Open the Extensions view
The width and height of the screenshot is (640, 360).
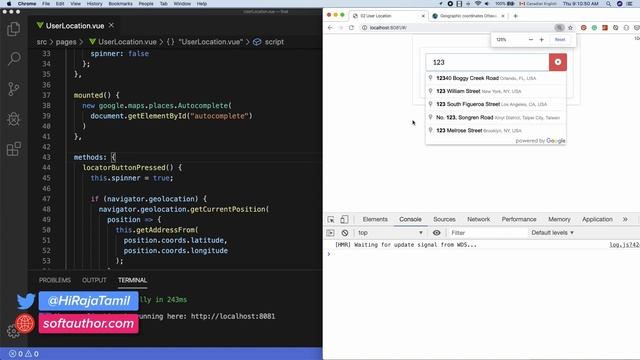click(x=14, y=149)
